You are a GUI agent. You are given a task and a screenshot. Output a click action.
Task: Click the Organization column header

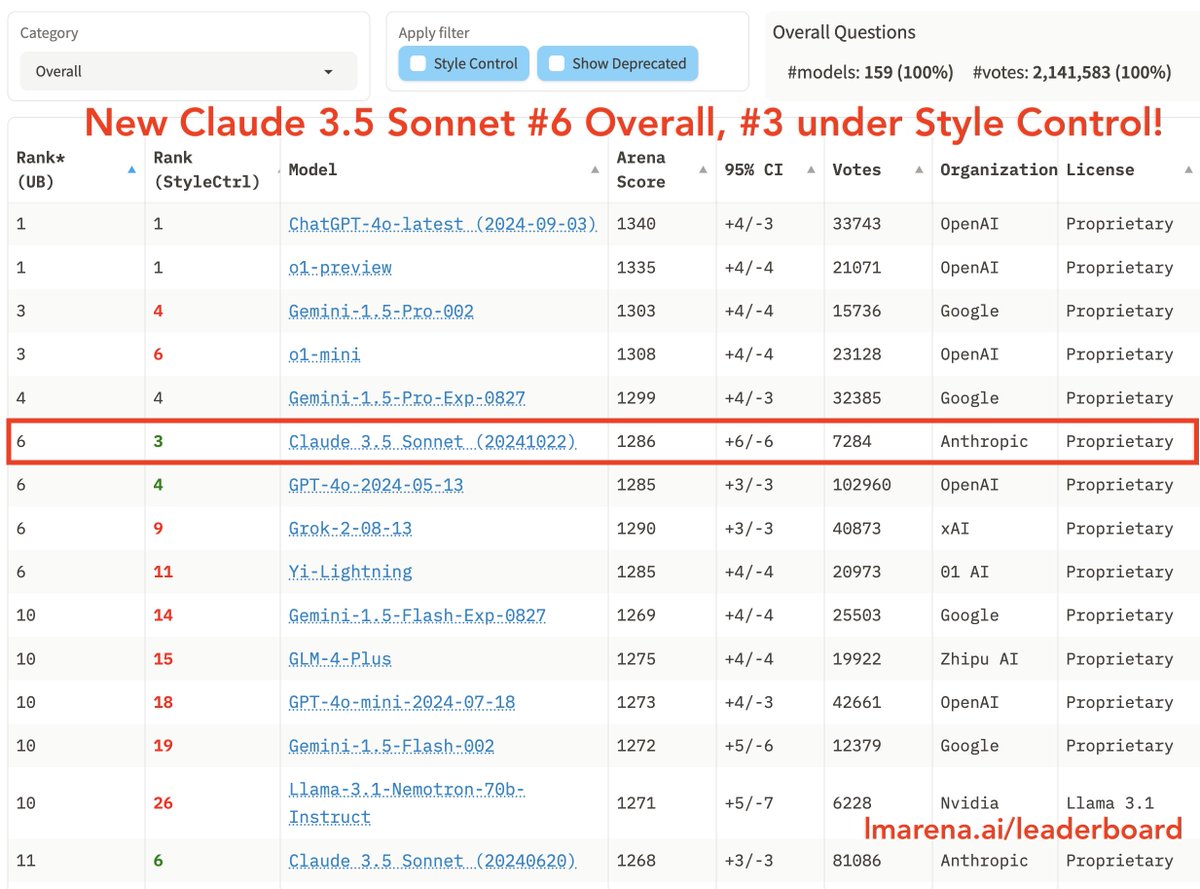coord(998,170)
